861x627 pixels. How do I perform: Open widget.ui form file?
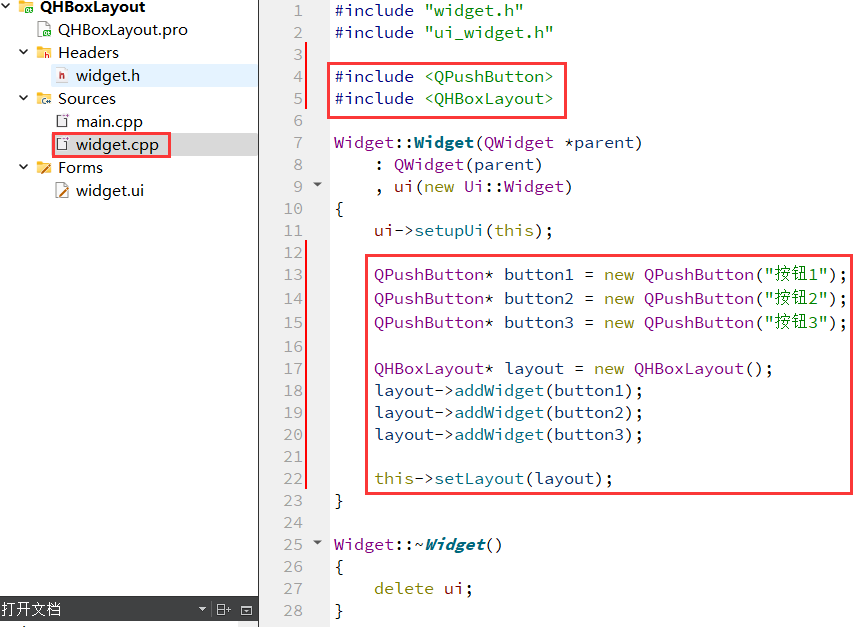click(x=110, y=191)
